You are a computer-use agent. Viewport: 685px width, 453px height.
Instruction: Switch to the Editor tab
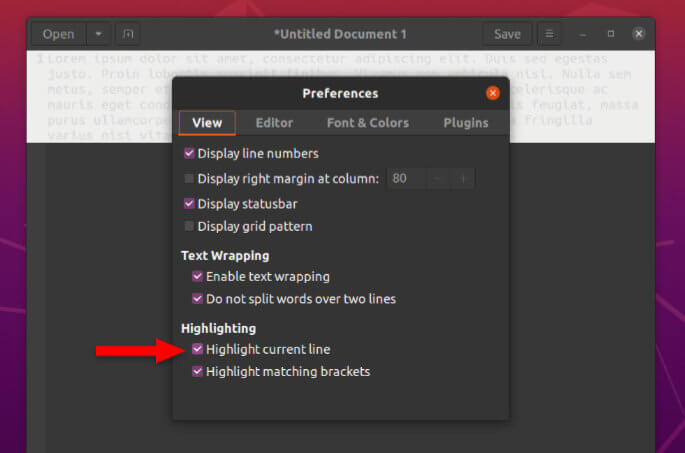click(274, 123)
